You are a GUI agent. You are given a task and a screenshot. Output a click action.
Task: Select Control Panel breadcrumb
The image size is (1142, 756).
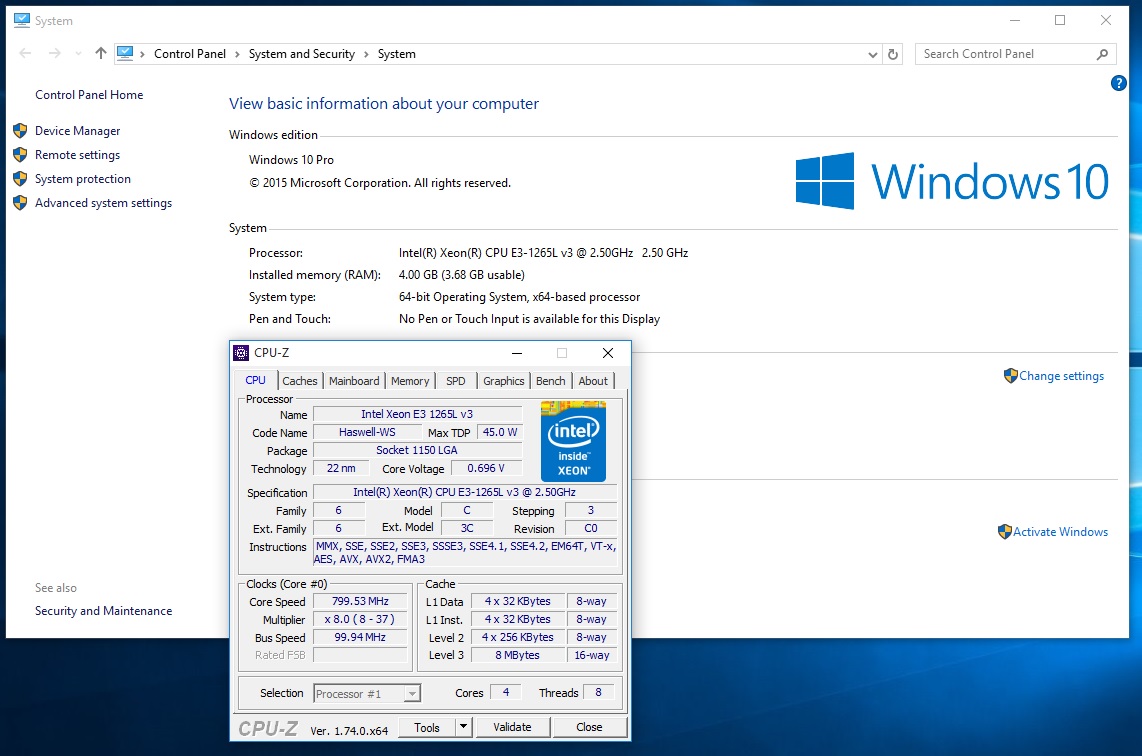pyautogui.click(x=190, y=54)
